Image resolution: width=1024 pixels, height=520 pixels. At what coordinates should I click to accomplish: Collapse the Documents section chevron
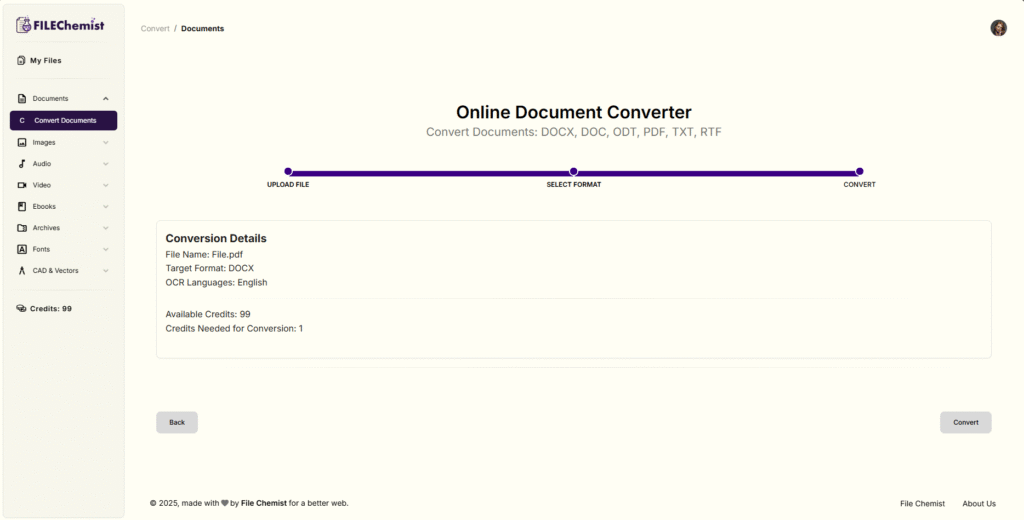click(x=106, y=99)
